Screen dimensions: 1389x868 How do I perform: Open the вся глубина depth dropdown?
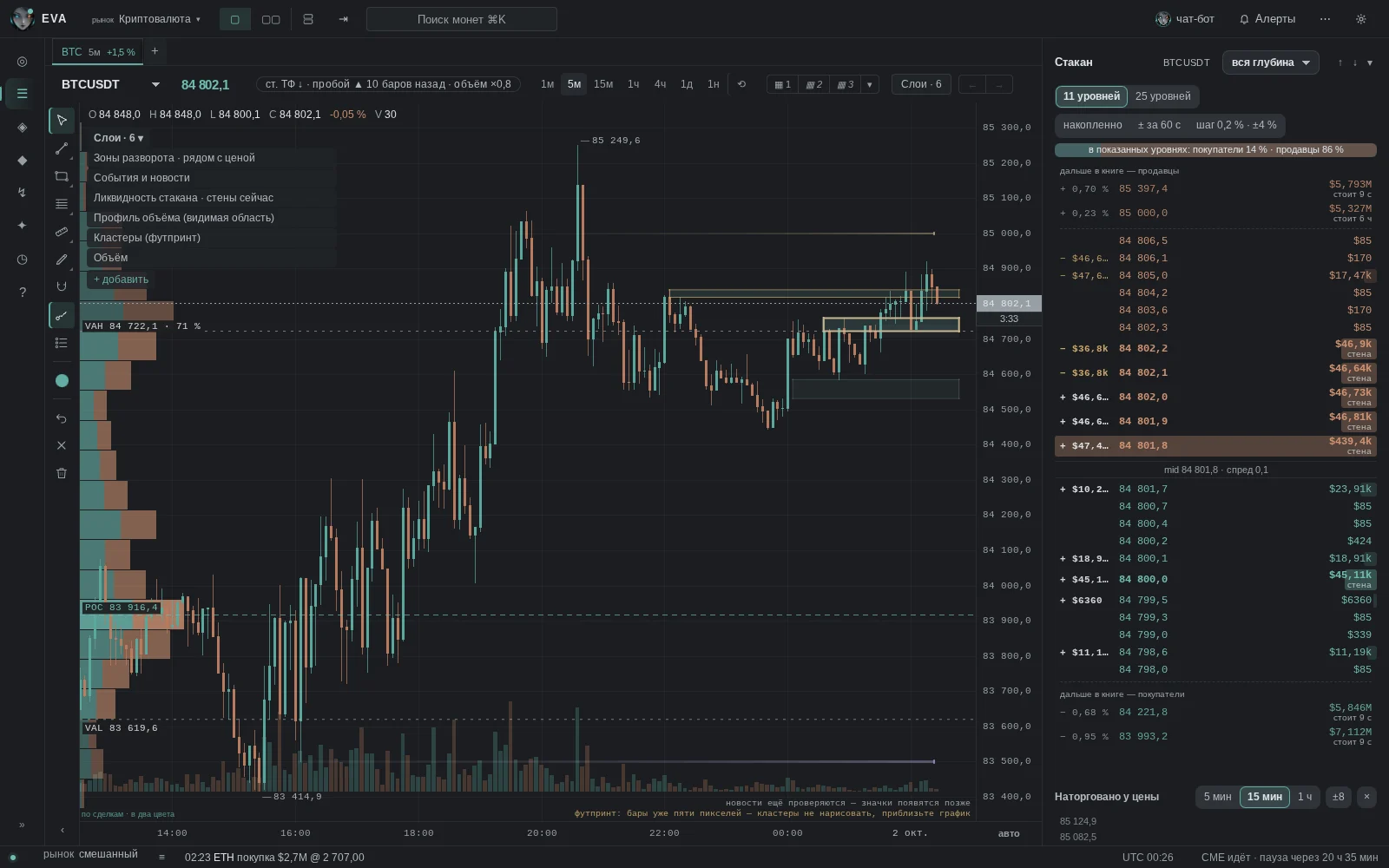tap(1270, 62)
